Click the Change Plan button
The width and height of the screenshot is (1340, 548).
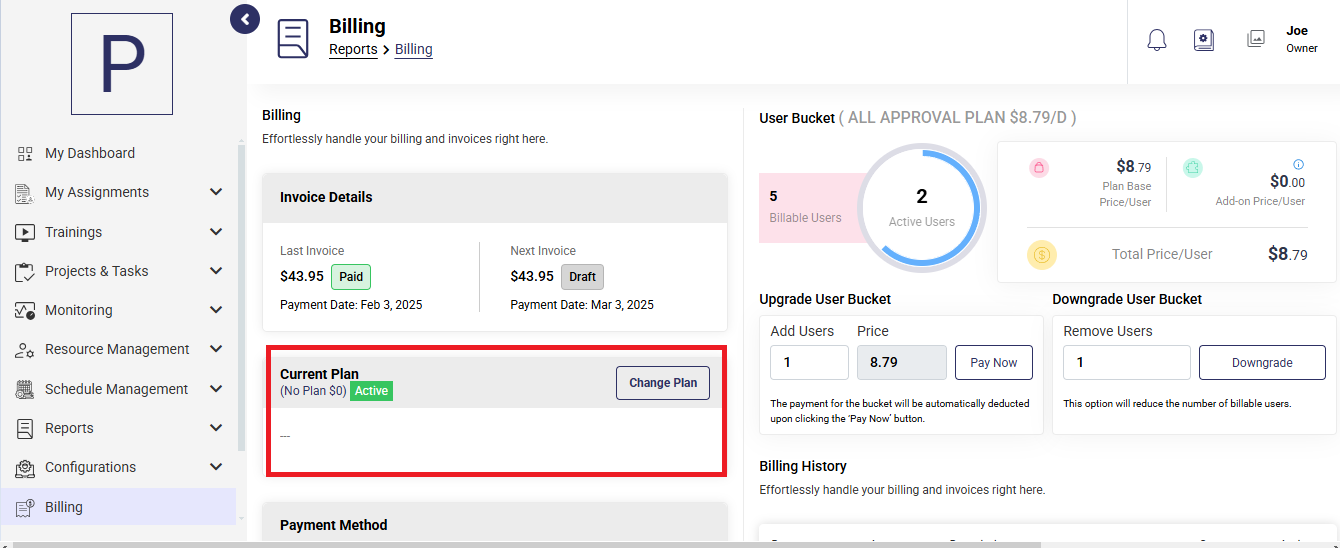point(663,383)
